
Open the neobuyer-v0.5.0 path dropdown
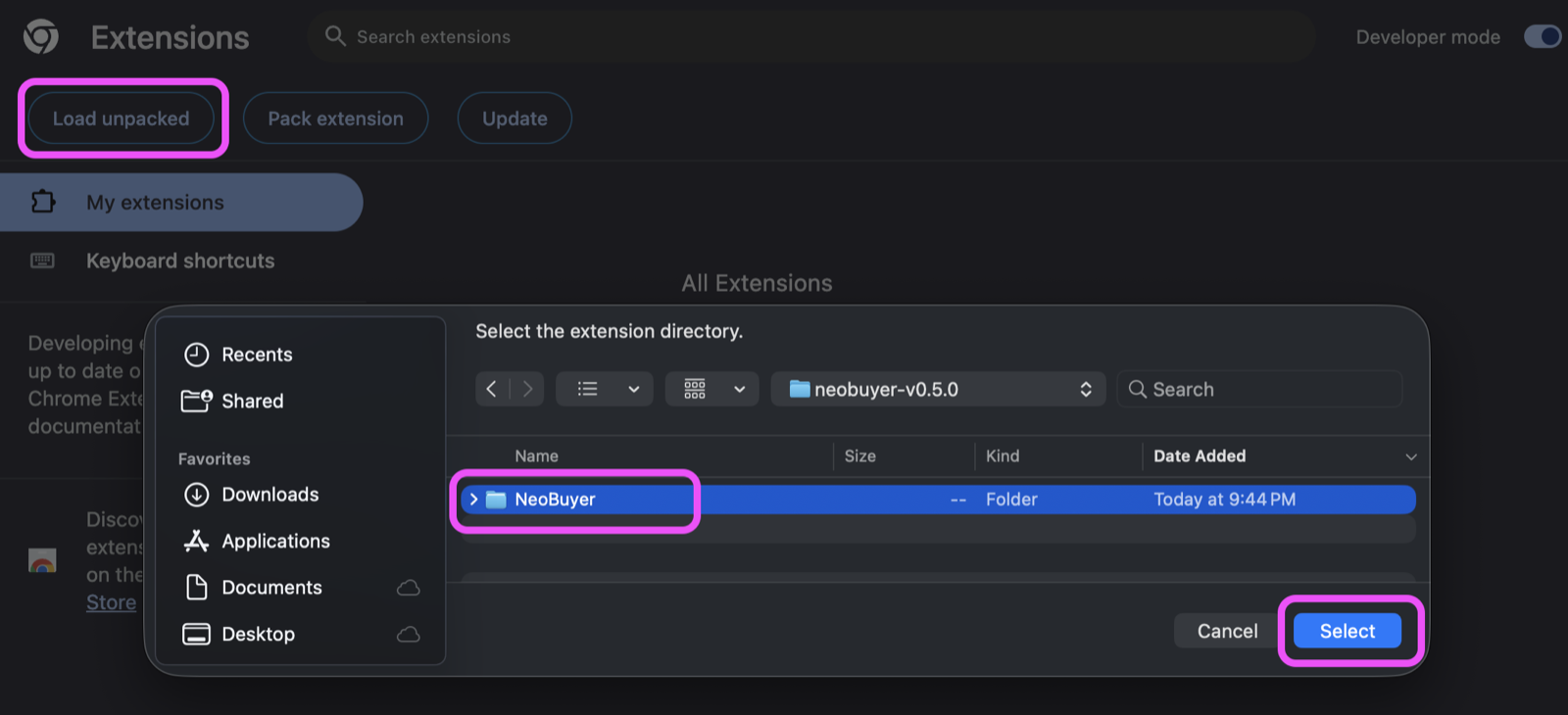[939, 389]
